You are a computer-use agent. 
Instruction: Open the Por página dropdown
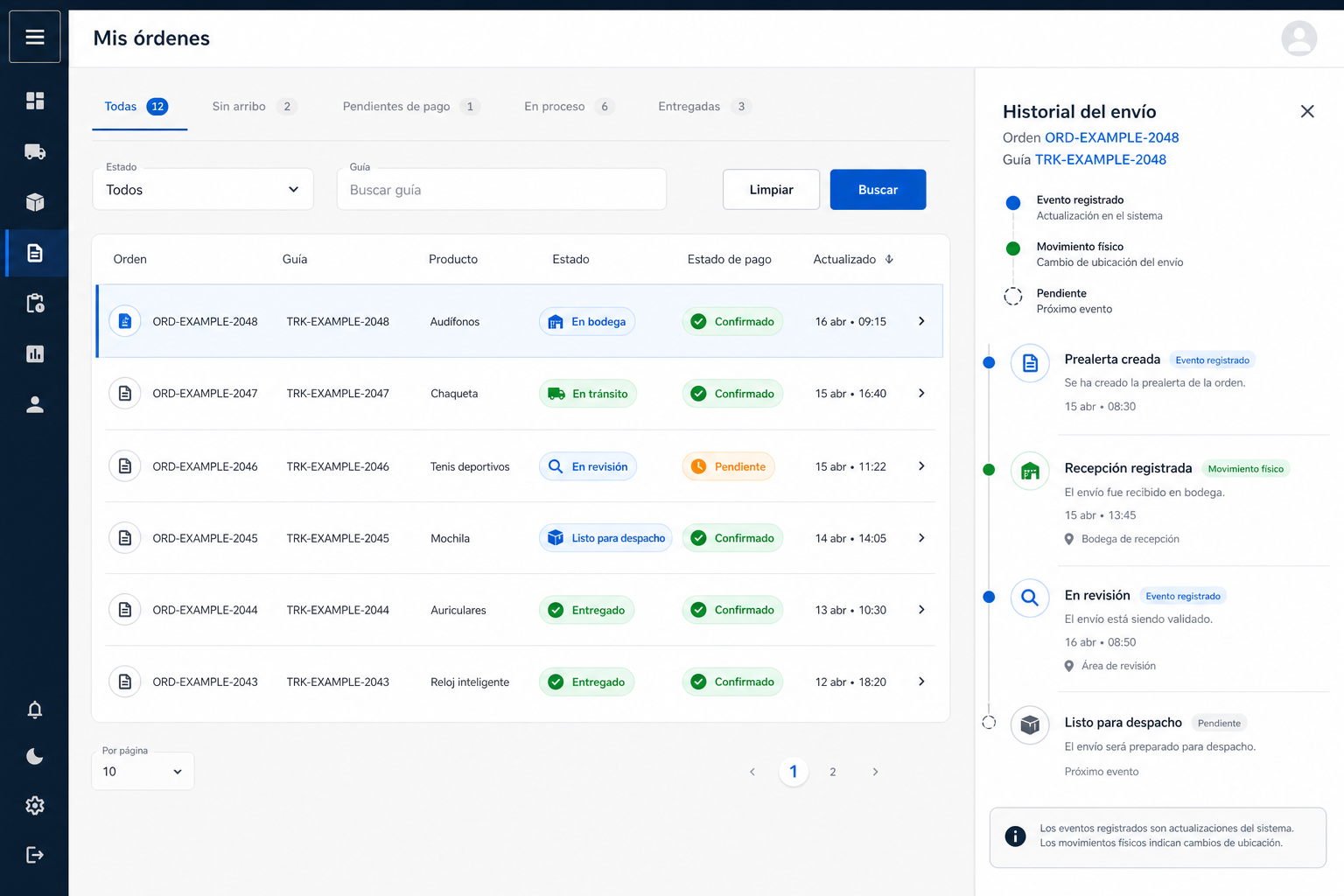[143, 771]
